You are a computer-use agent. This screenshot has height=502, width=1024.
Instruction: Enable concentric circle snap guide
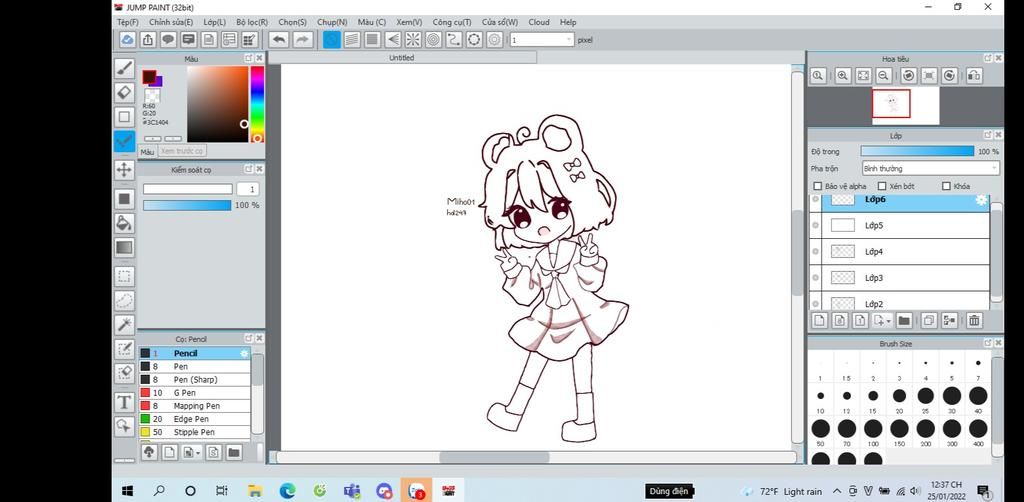pos(434,40)
